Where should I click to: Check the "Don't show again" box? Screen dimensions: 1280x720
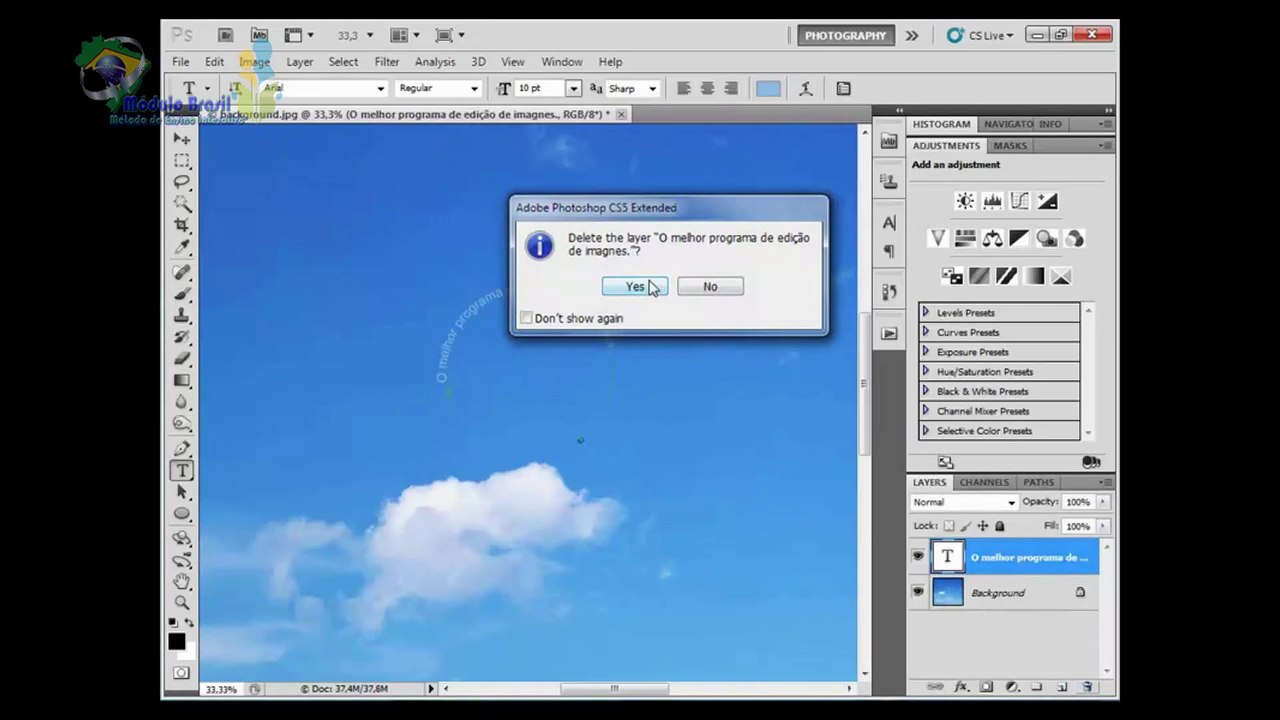point(526,318)
